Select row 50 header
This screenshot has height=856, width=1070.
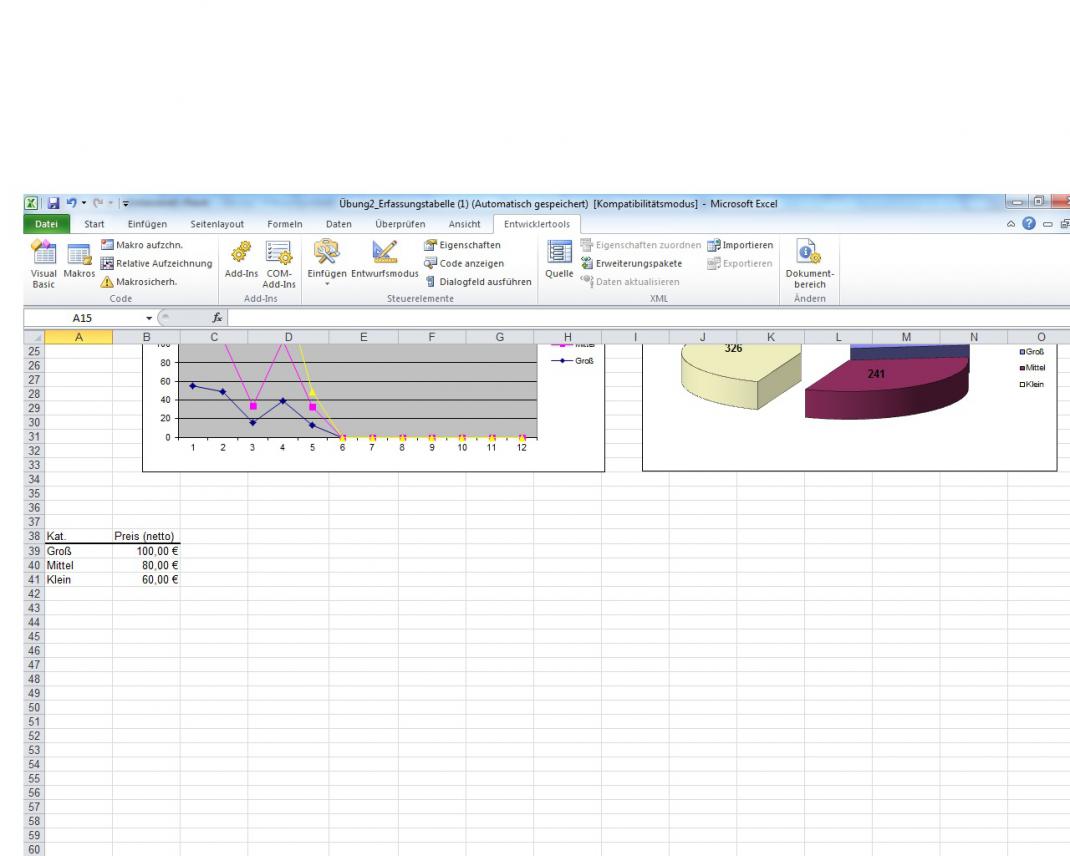pos(34,707)
